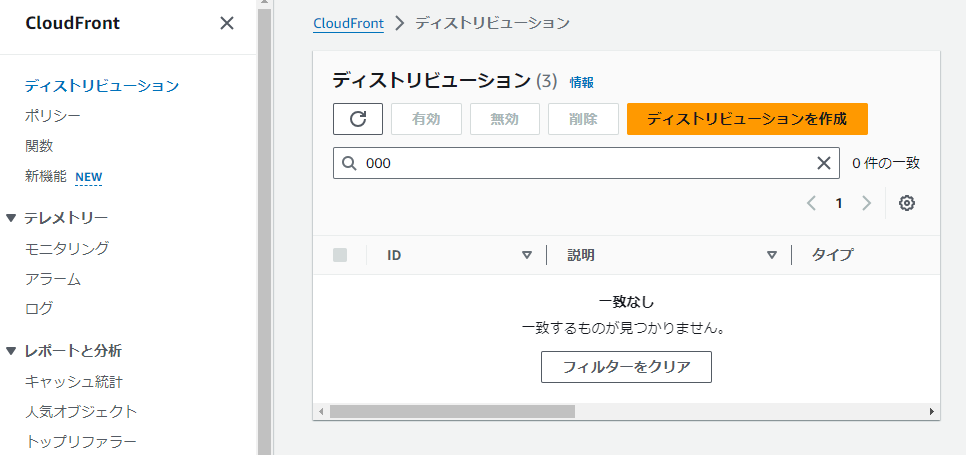Sort by ID column arrow
966x455 pixels.
click(527, 255)
